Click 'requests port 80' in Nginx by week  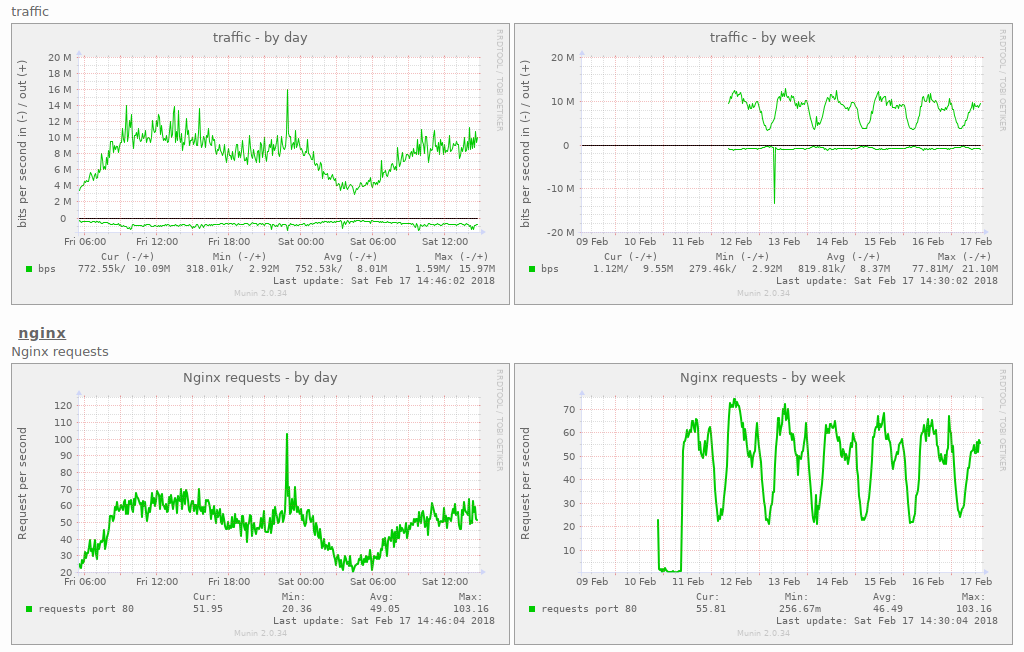pos(589,609)
